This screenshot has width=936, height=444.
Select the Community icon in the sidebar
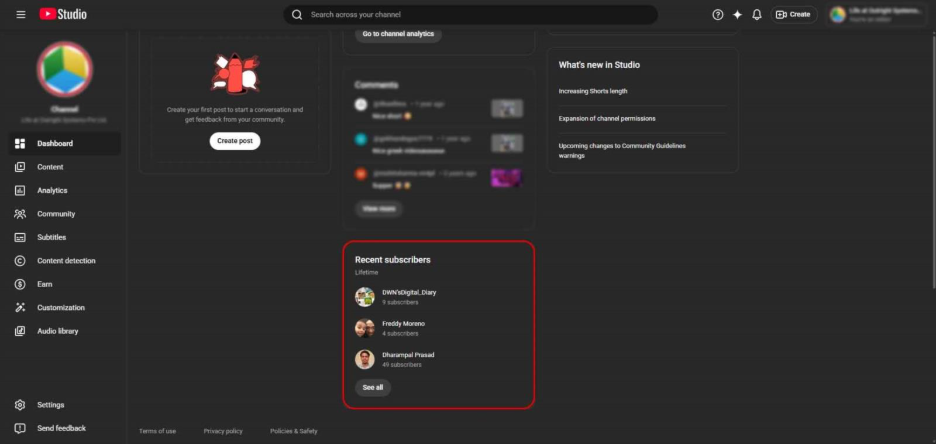[20, 214]
